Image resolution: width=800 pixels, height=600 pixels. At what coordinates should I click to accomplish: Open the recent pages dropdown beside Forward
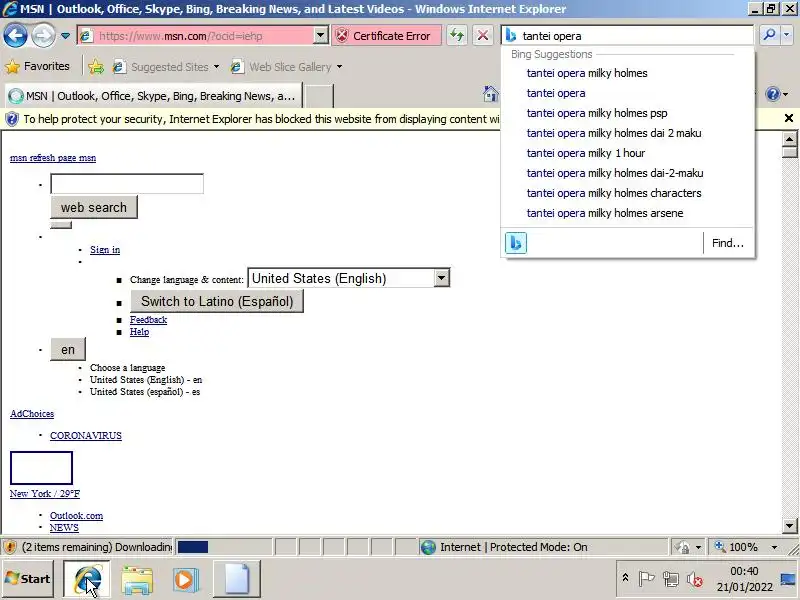click(65, 36)
